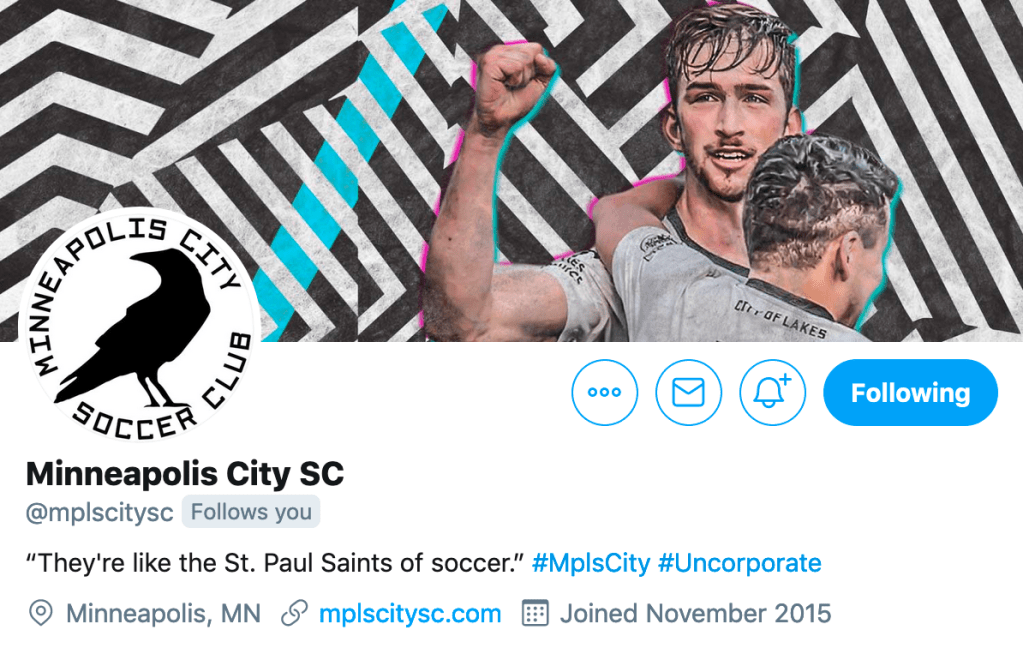Click the location pin icon

click(40, 613)
